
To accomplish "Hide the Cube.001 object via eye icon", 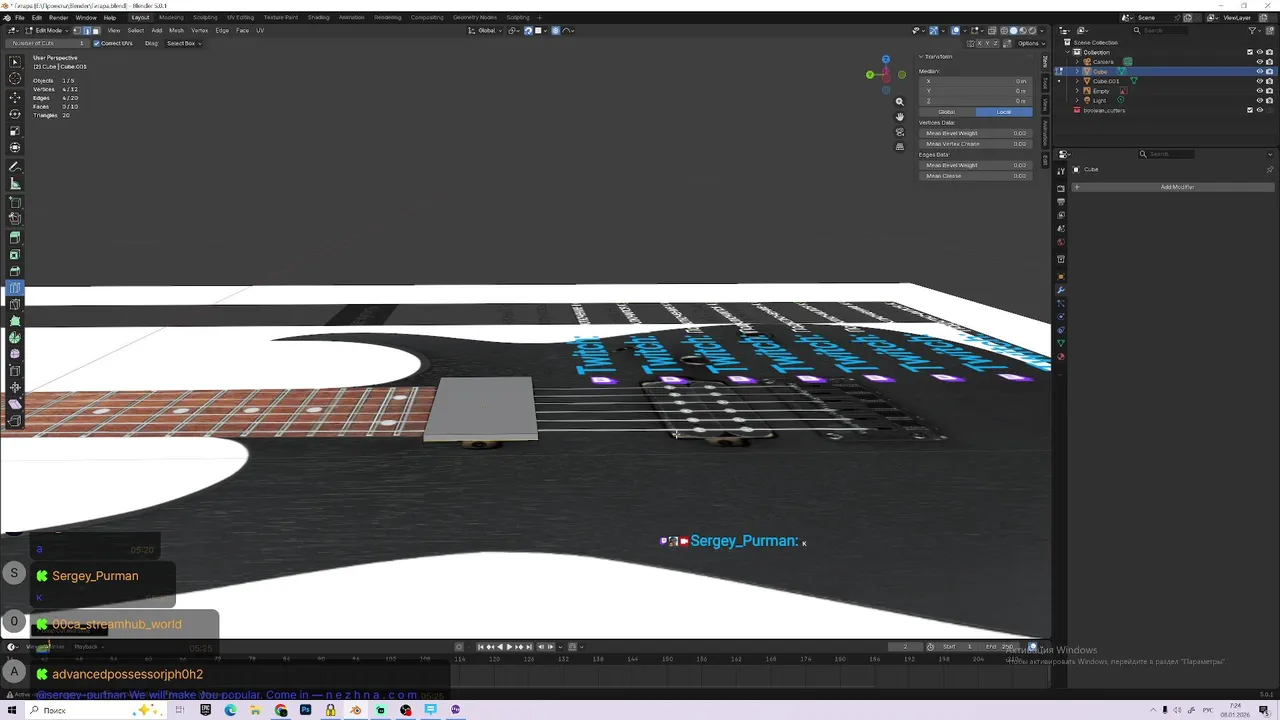I will tap(1260, 81).
